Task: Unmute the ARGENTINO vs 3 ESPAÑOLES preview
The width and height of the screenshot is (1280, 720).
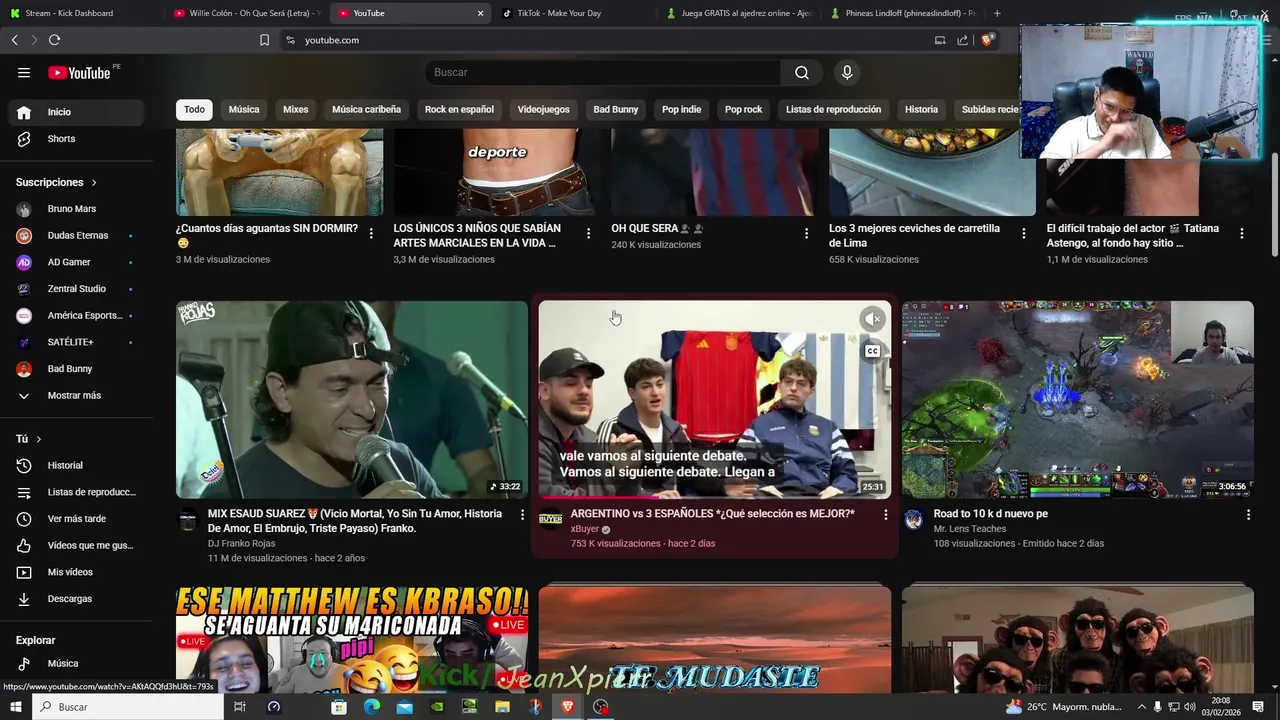Action: pos(873,319)
